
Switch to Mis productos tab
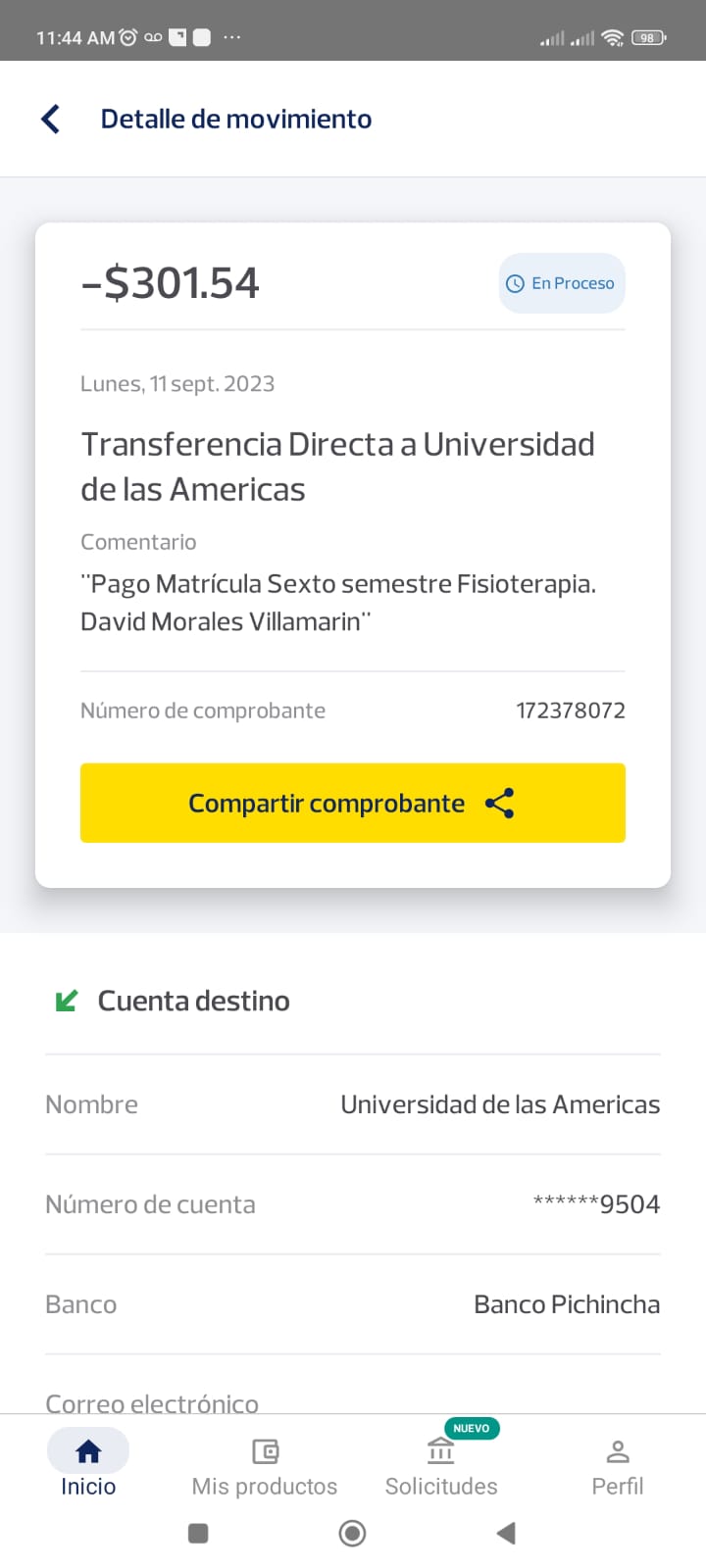tap(265, 1486)
